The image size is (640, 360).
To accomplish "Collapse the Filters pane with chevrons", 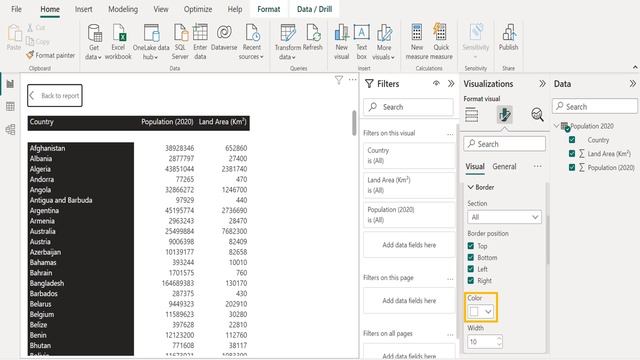I will coord(451,84).
